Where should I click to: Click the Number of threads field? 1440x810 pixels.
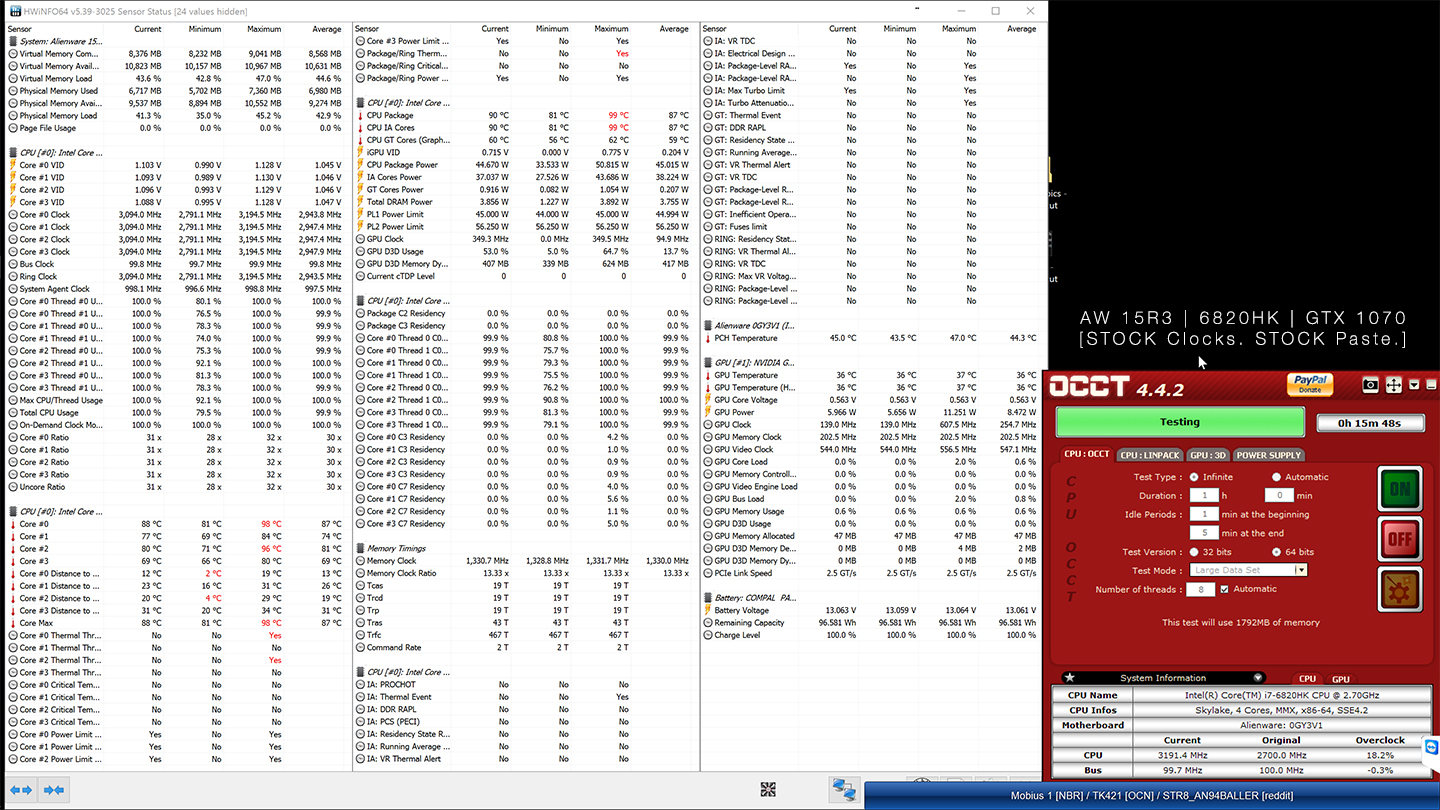click(x=1200, y=590)
